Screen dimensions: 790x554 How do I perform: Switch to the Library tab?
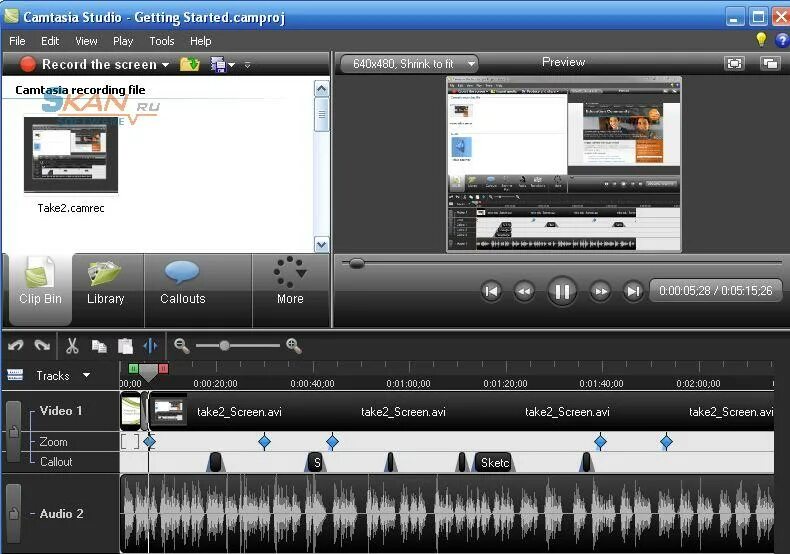click(x=106, y=289)
